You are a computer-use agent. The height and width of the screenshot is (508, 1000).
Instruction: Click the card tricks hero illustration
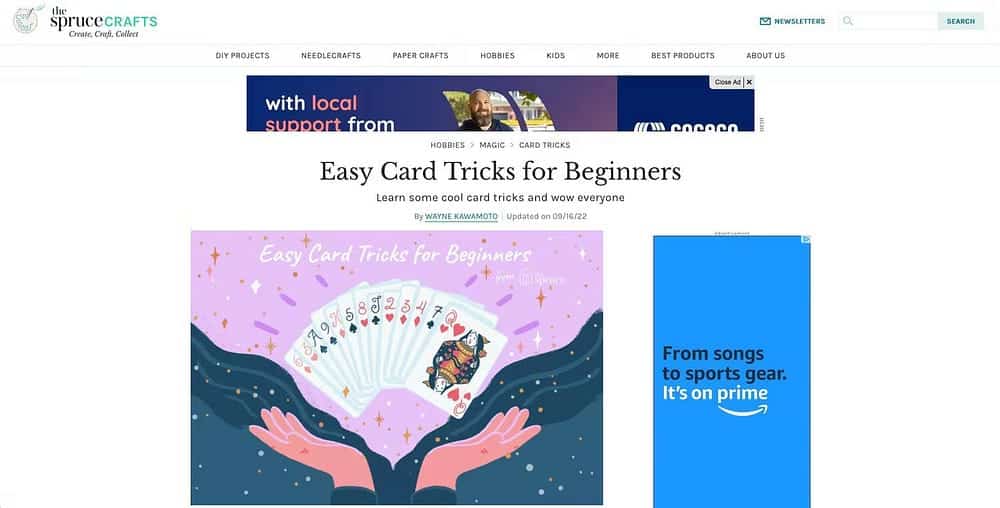coord(397,368)
